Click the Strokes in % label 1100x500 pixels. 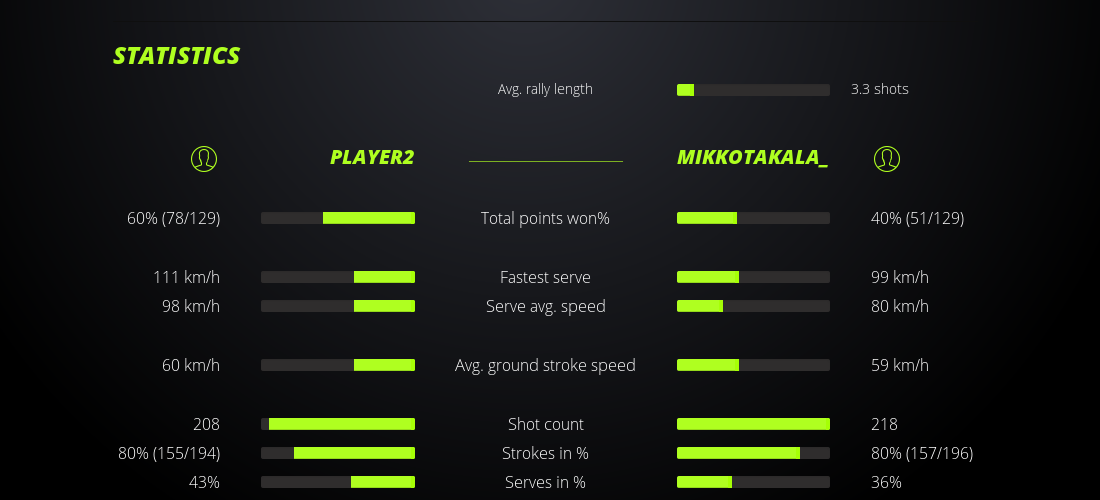click(x=545, y=453)
